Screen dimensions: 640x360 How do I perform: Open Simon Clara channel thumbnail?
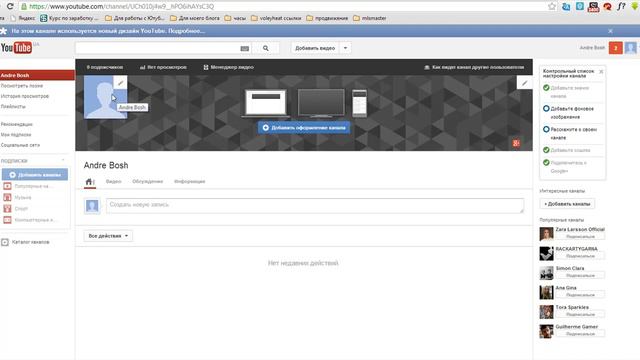coord(546,273)
